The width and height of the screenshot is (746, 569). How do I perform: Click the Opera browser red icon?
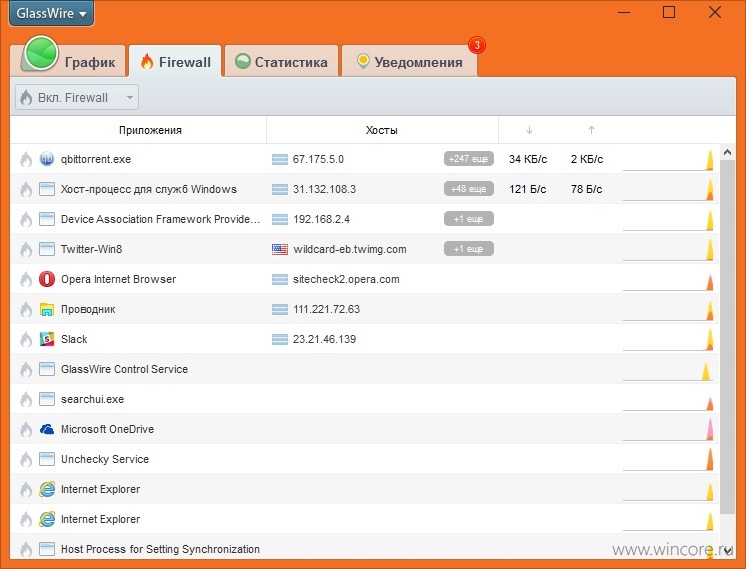pos(47,279)
